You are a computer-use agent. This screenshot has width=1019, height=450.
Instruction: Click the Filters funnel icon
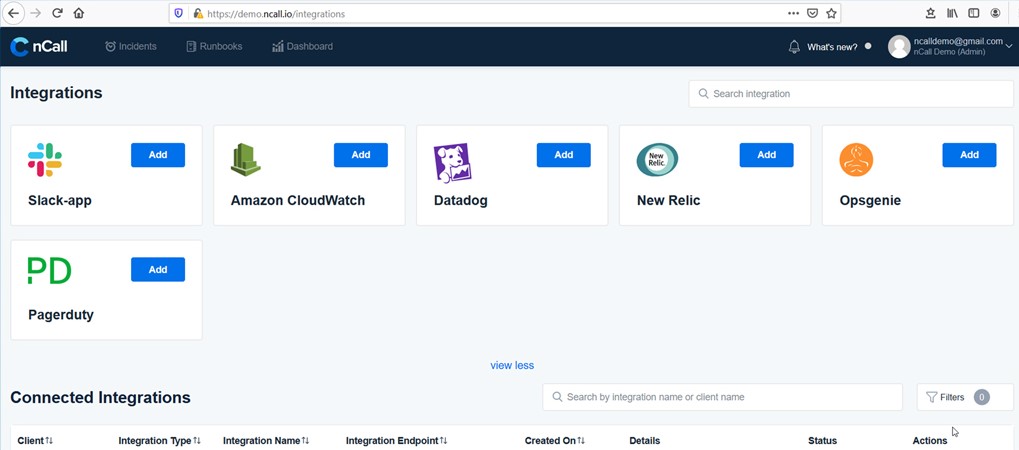[931, 397]
